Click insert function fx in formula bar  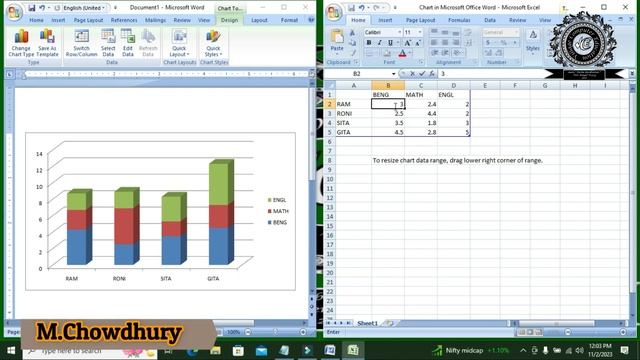[x=431, y=73]
